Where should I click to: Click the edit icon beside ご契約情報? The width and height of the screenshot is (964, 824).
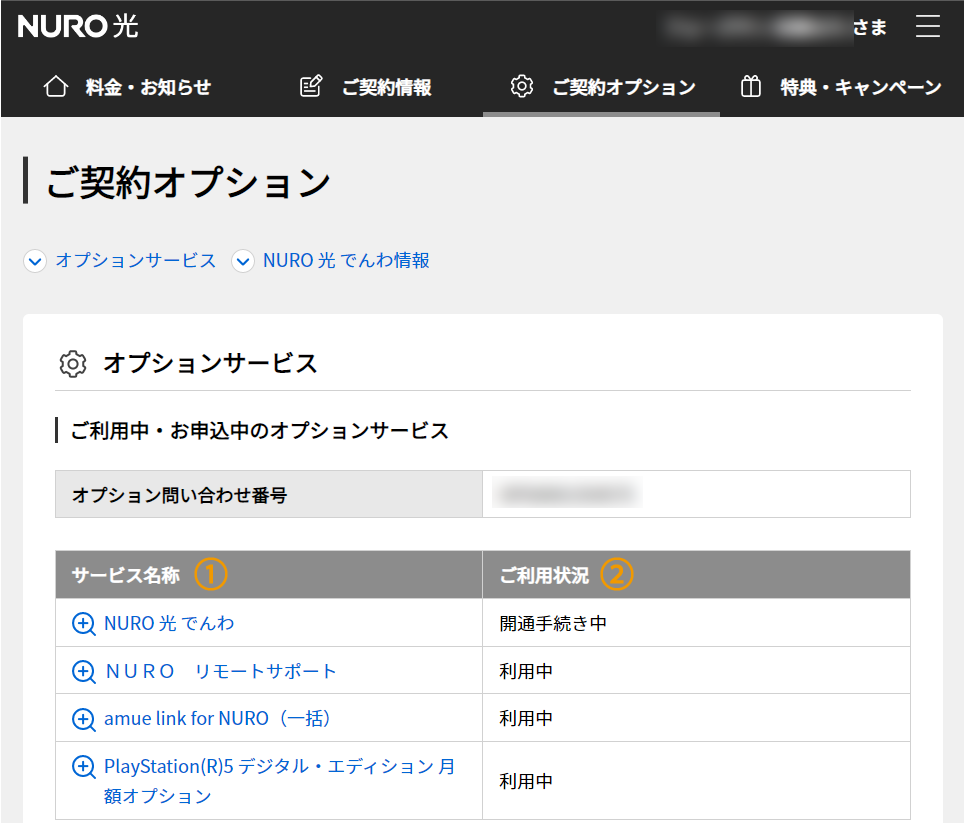[311, 87]
